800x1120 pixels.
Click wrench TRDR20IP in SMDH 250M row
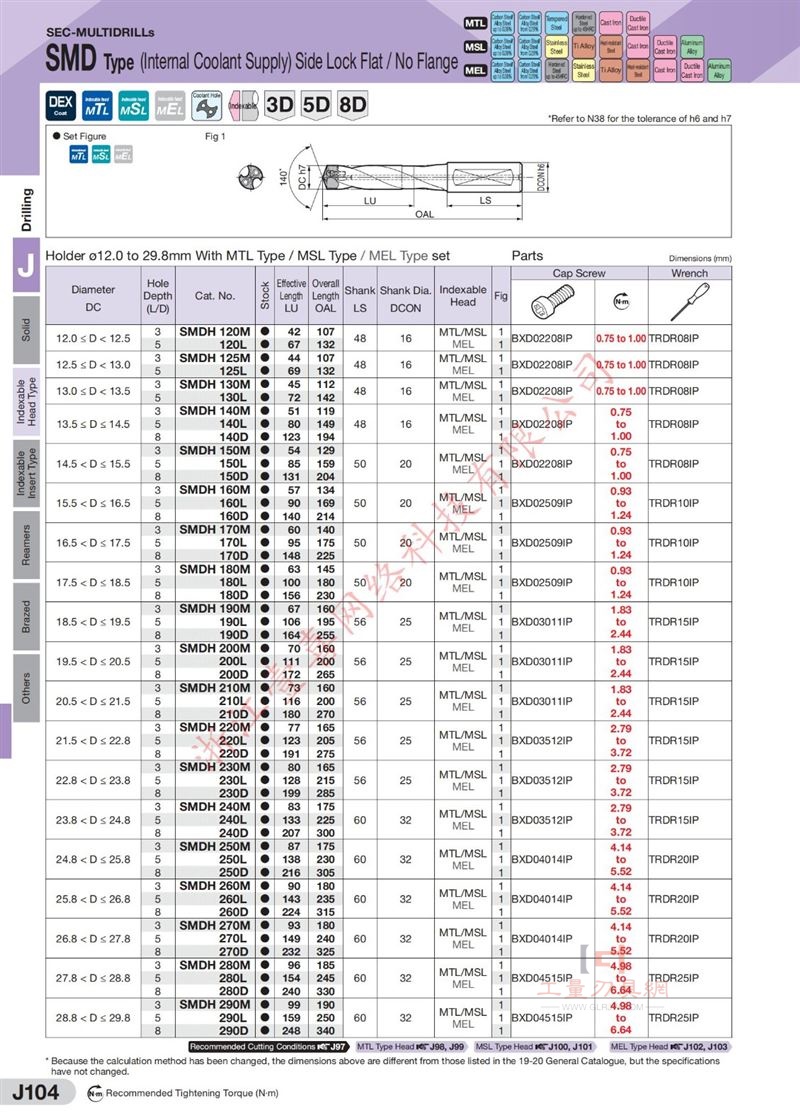[x=674, y=859]
